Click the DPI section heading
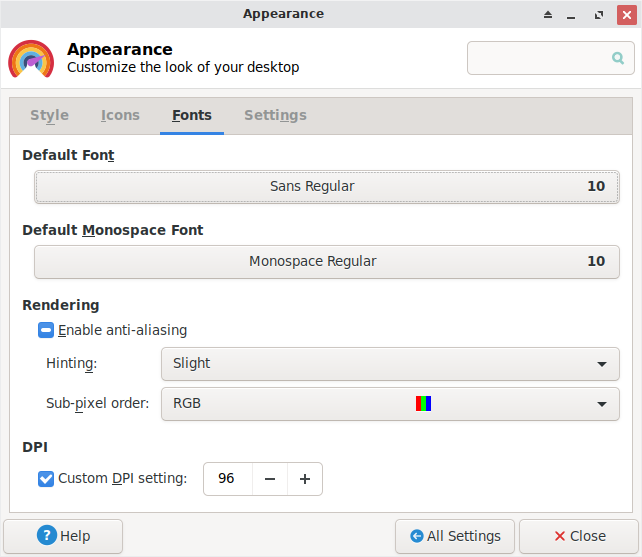642x557 pixels. [x=35, y=447]
